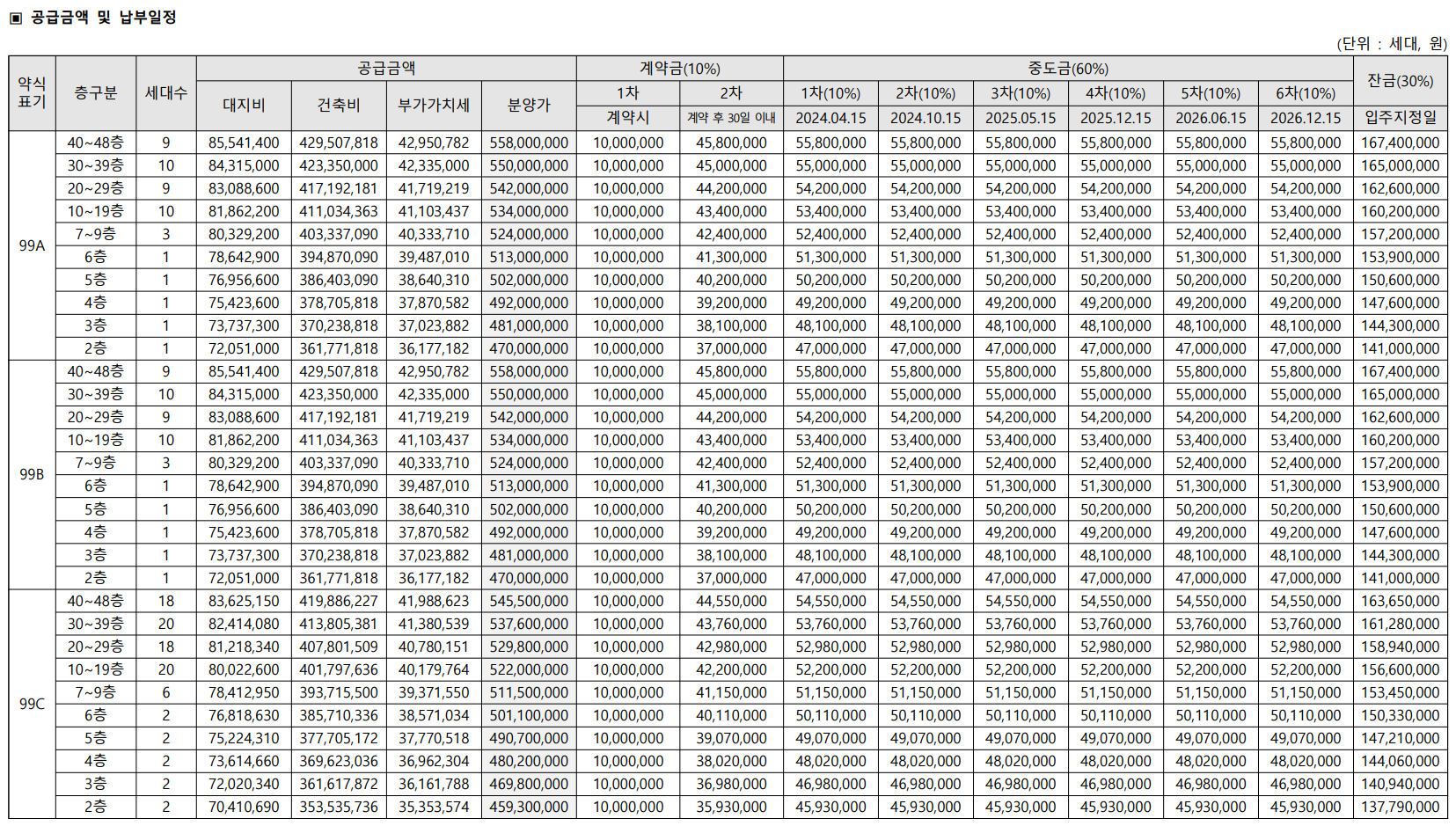Click 2차 계약금 value 35,930,000
This screenshot has height=826, width=1456.
tap(731, 807)
